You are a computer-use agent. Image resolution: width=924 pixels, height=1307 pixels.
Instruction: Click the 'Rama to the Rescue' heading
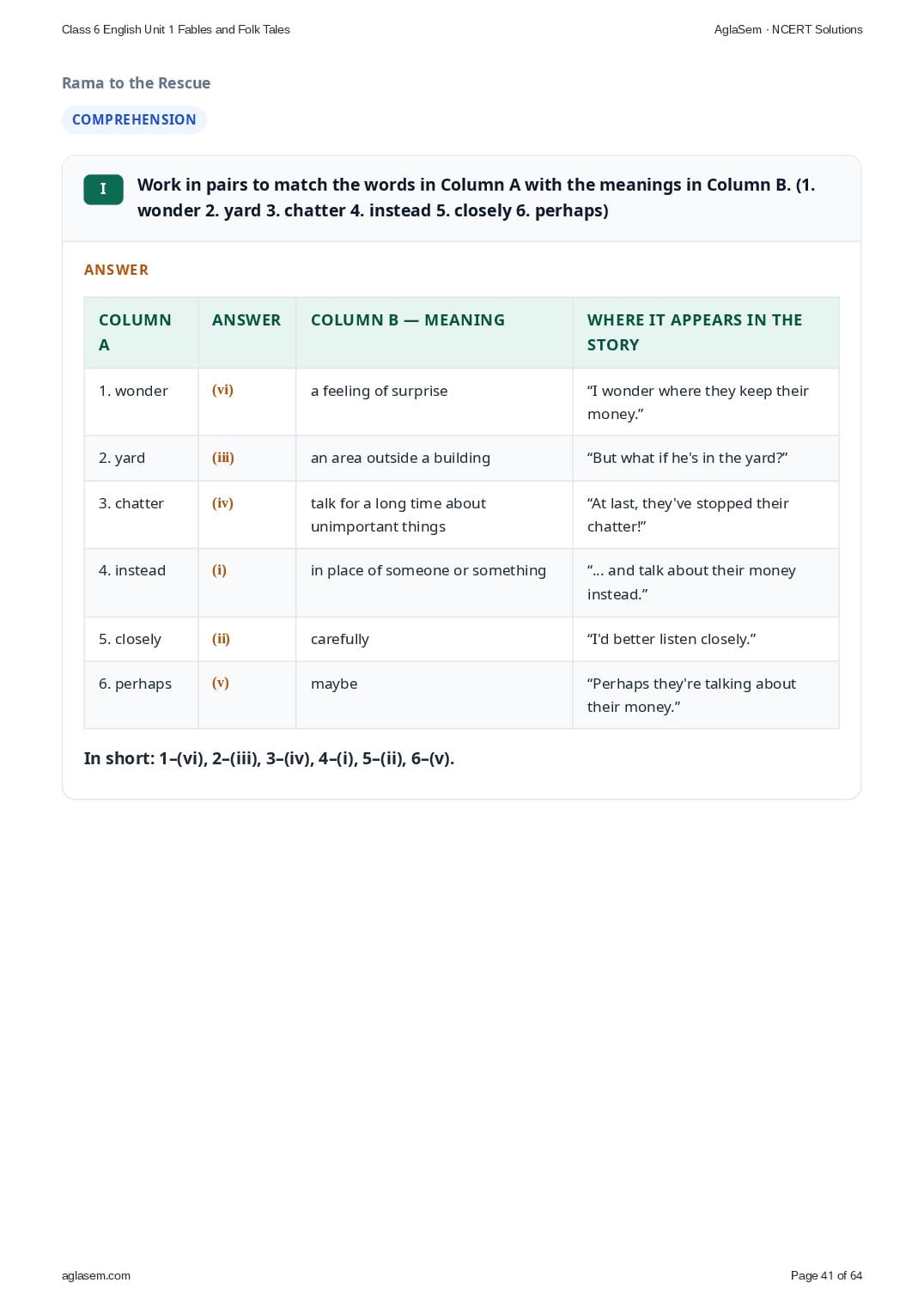[x=136, y=82]
